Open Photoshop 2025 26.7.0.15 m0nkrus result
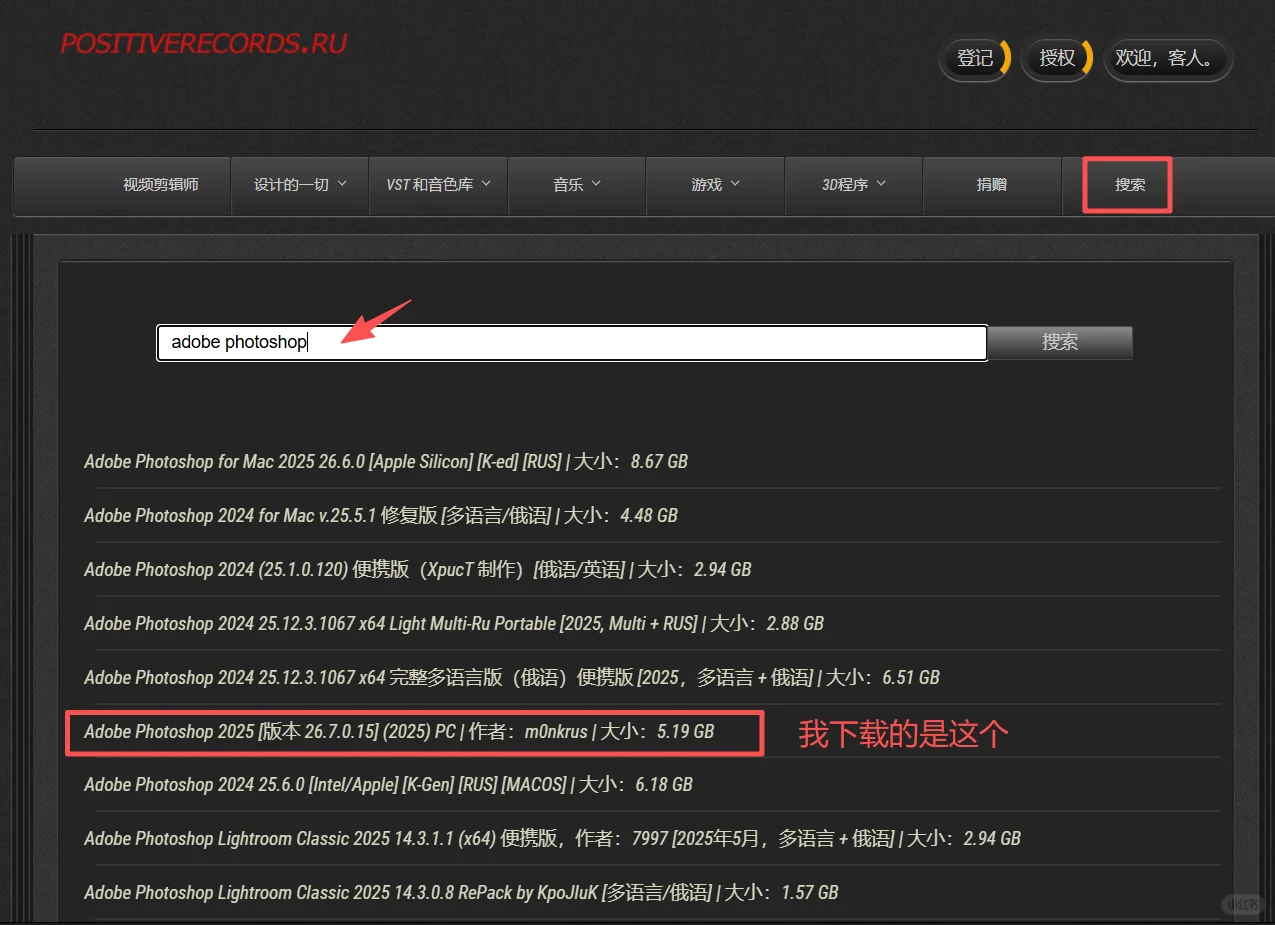Screen dimensions: 1275x925 pos(399,732)
